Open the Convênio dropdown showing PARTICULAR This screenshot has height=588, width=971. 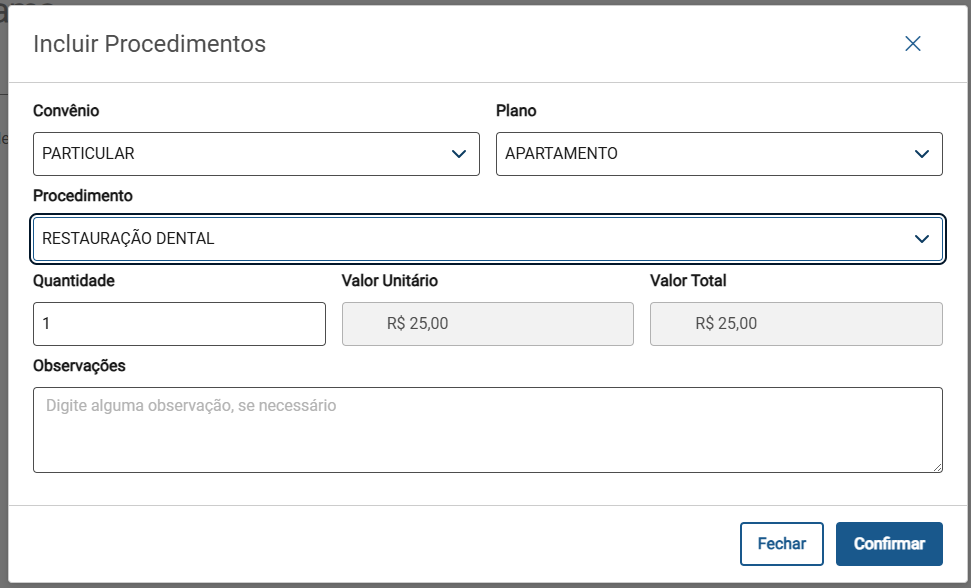point(240,154)
